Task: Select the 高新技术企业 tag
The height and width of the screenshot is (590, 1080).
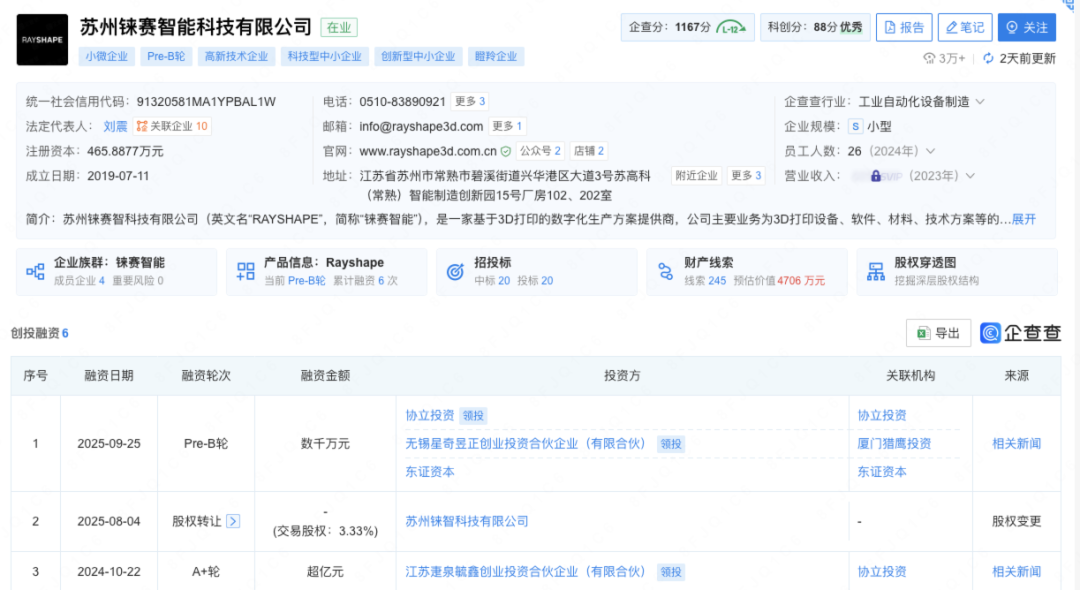Action: pyautogui.click(x=235, y=57)
